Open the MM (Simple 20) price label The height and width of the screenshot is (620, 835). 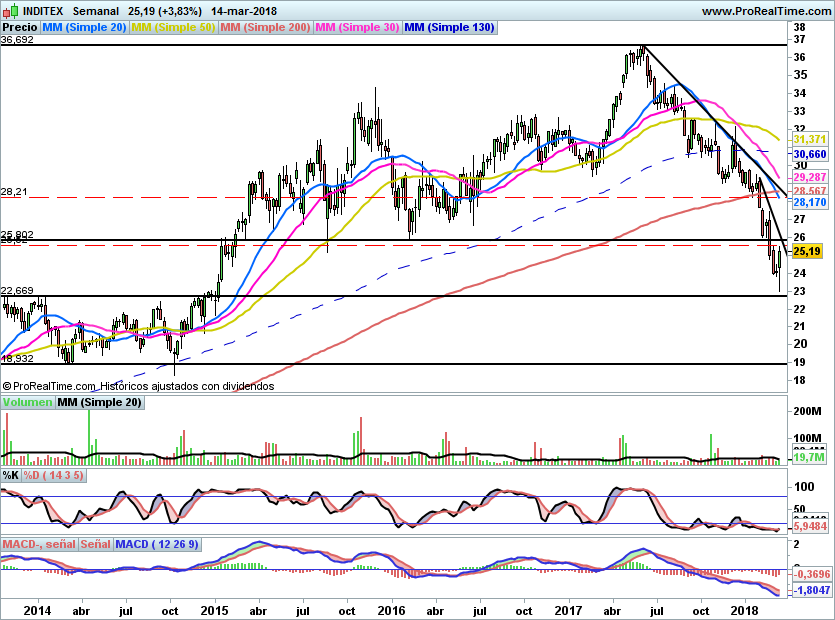coord(84,27)
